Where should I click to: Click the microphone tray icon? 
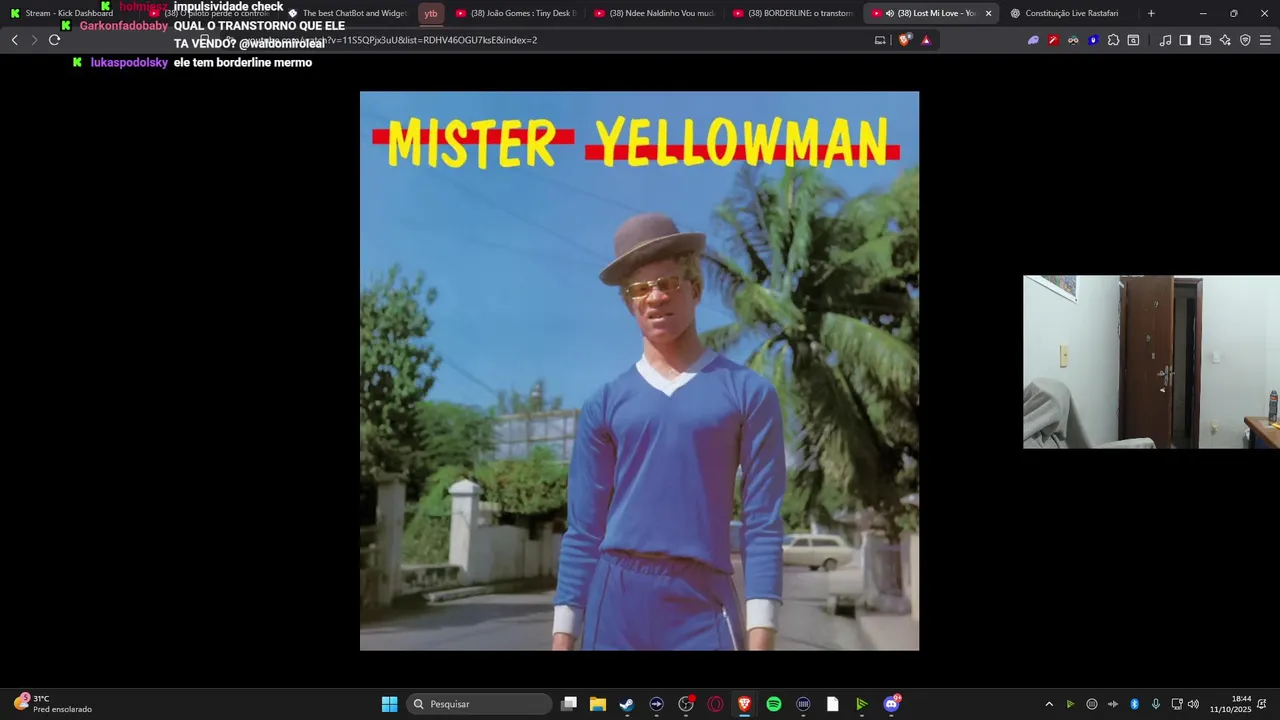1156,704
